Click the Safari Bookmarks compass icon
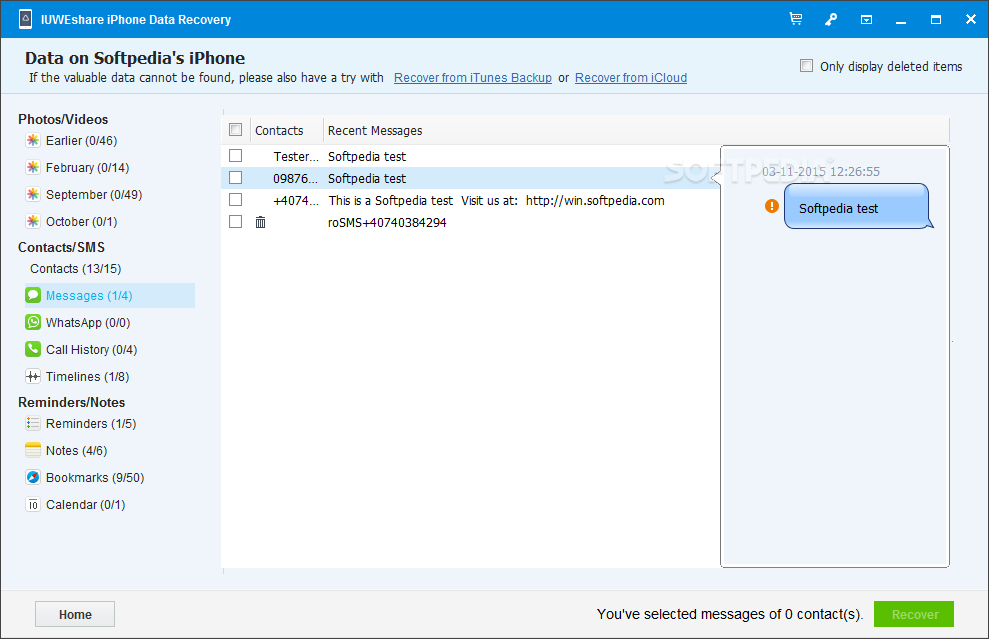 [x=33, y=478]
